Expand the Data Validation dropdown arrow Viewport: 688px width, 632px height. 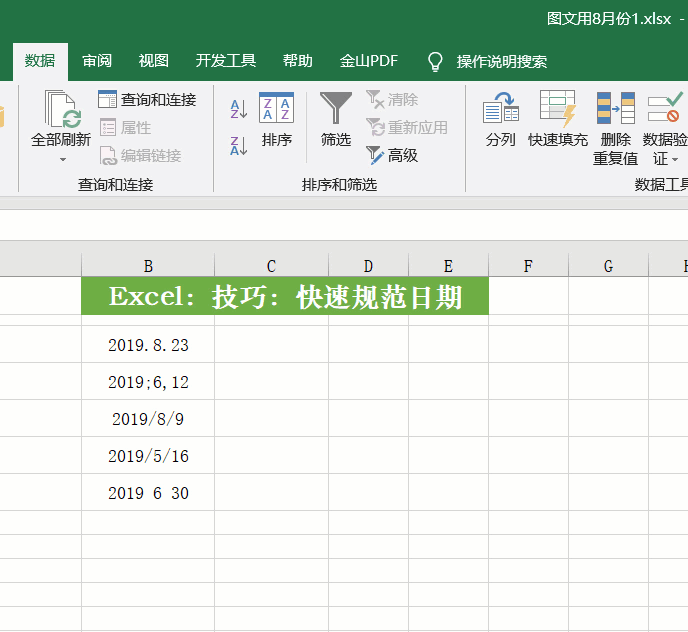(x=675, y=159)
